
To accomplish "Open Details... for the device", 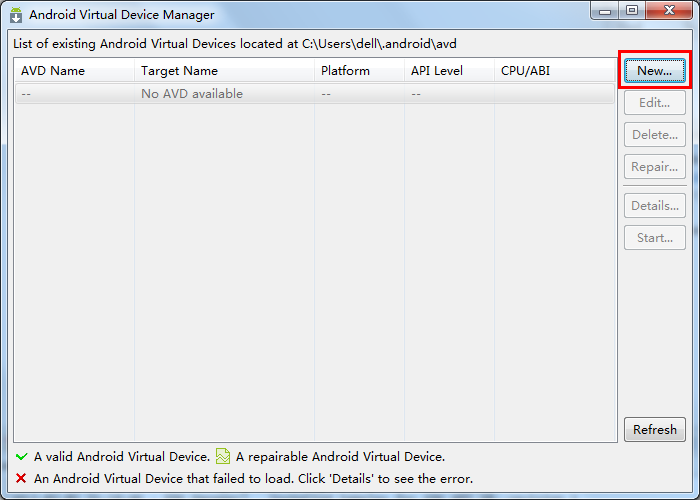I will tap(655, 206).
